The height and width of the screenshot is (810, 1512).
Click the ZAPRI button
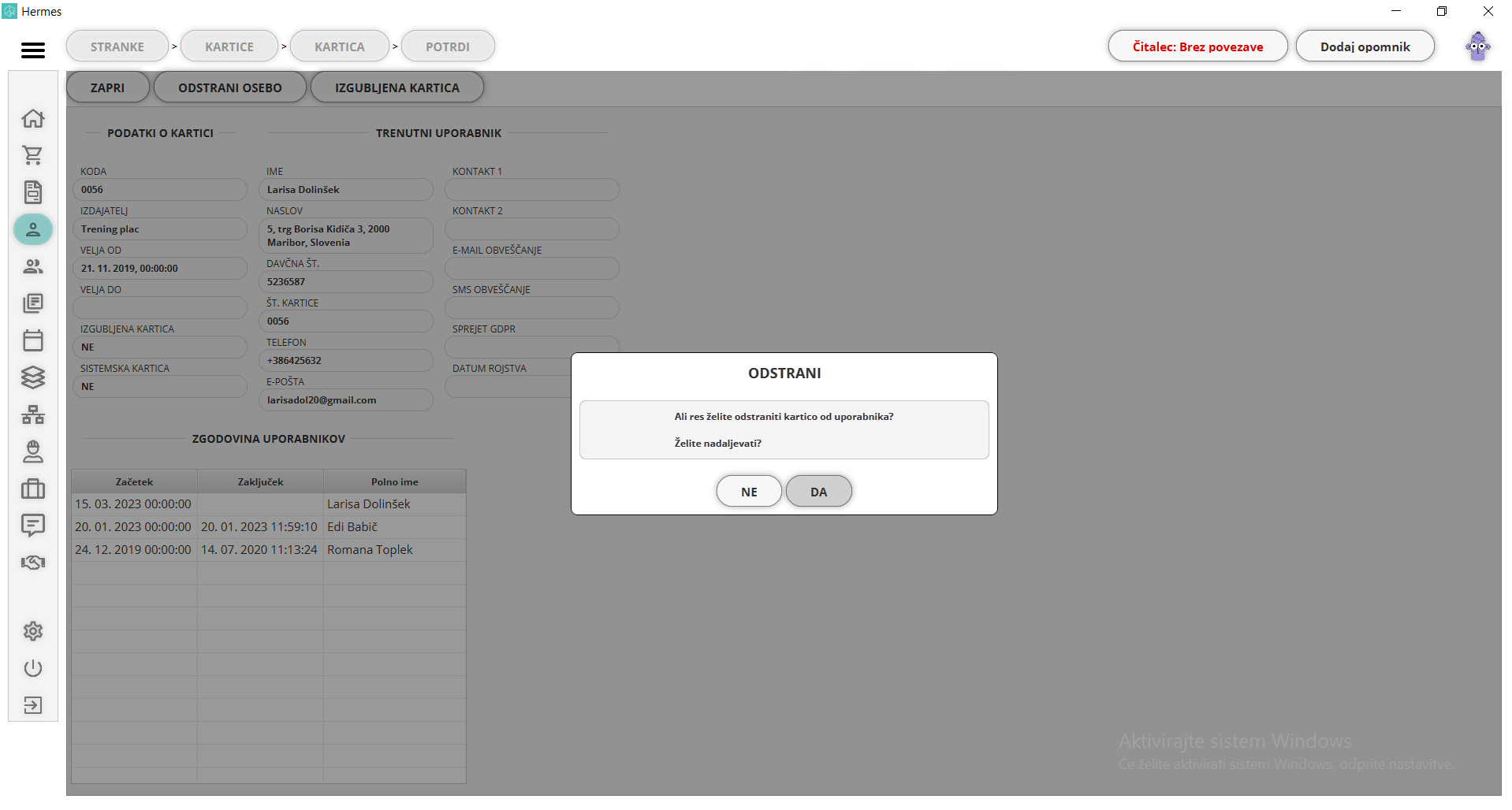click(107, 87)
